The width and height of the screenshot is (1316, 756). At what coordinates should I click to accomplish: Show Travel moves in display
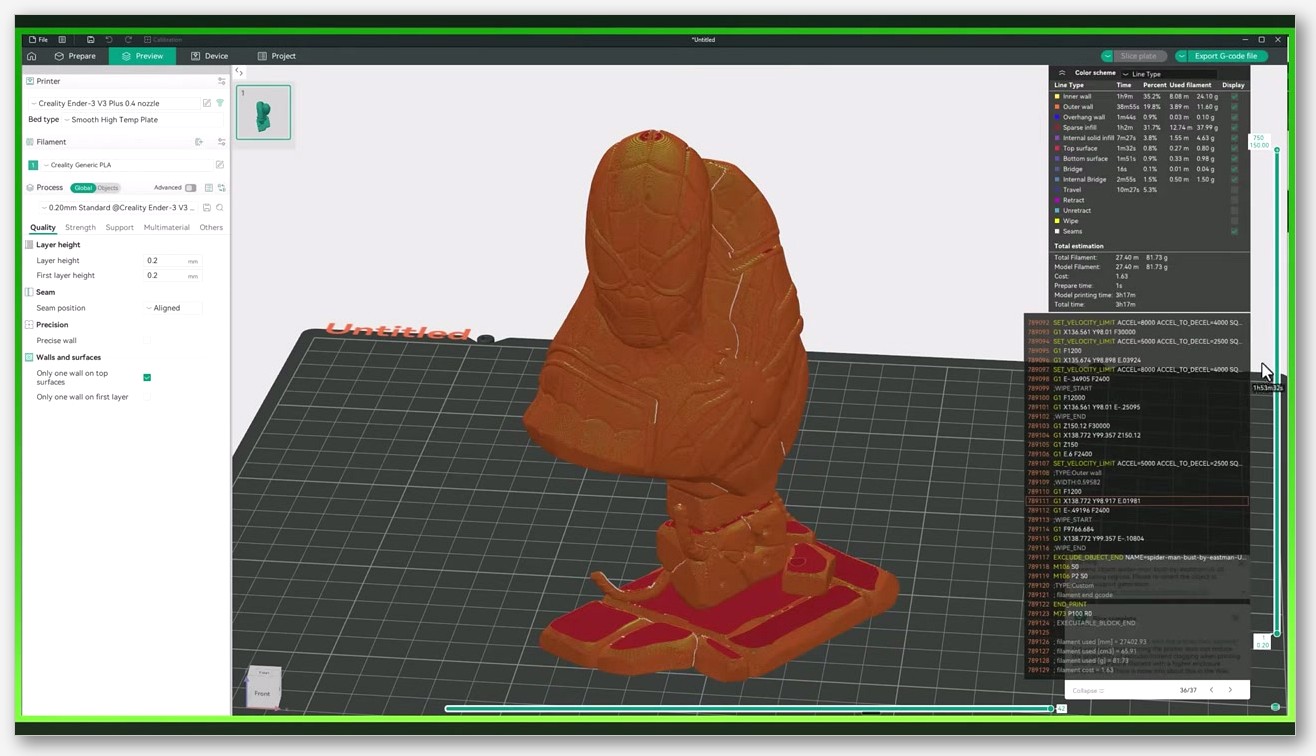click(x=1234, y=190)
